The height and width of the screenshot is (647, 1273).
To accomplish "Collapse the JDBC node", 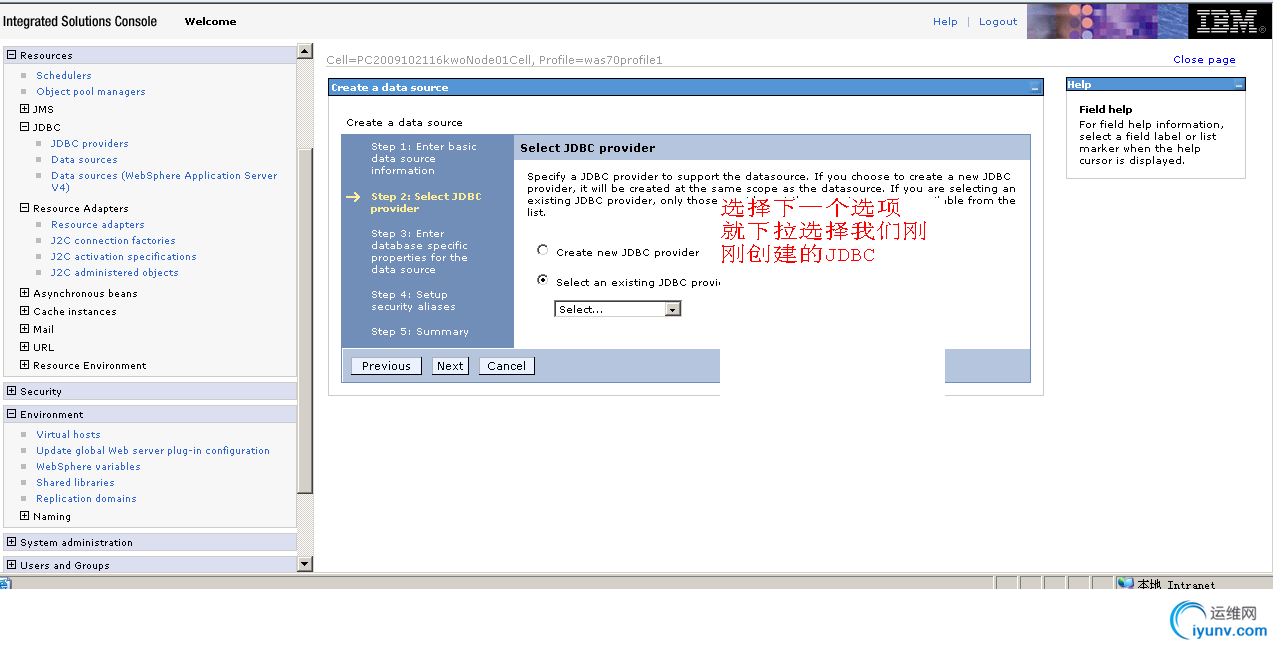I will tap(25, 127).
